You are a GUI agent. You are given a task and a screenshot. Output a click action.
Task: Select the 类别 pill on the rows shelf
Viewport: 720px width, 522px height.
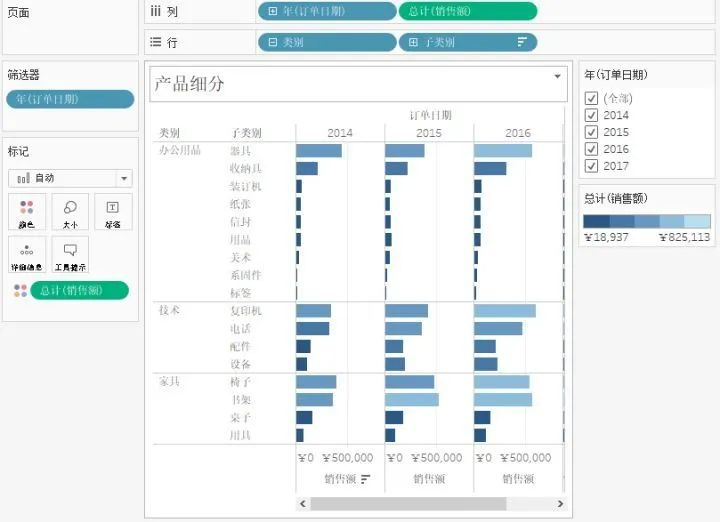click(x=327, y=42)
